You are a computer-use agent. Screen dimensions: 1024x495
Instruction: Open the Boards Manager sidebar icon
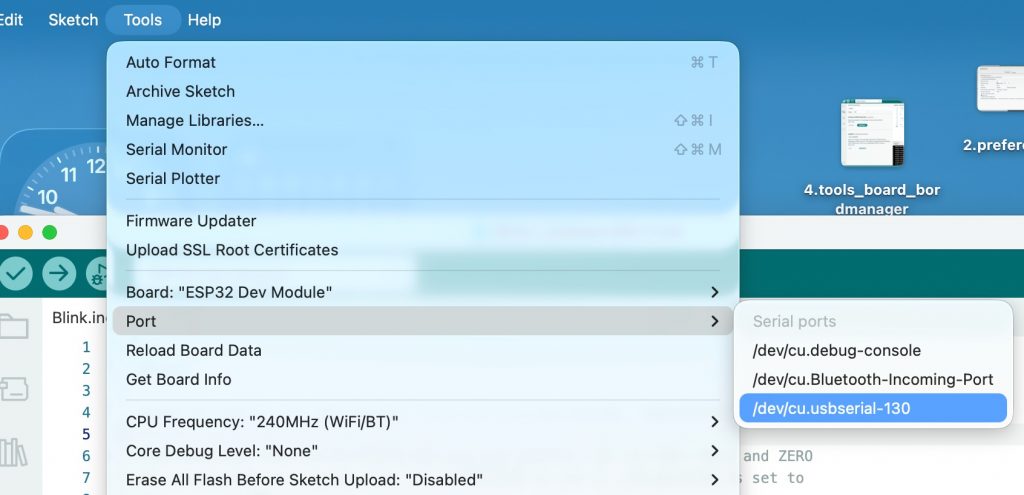coord(14,388)
